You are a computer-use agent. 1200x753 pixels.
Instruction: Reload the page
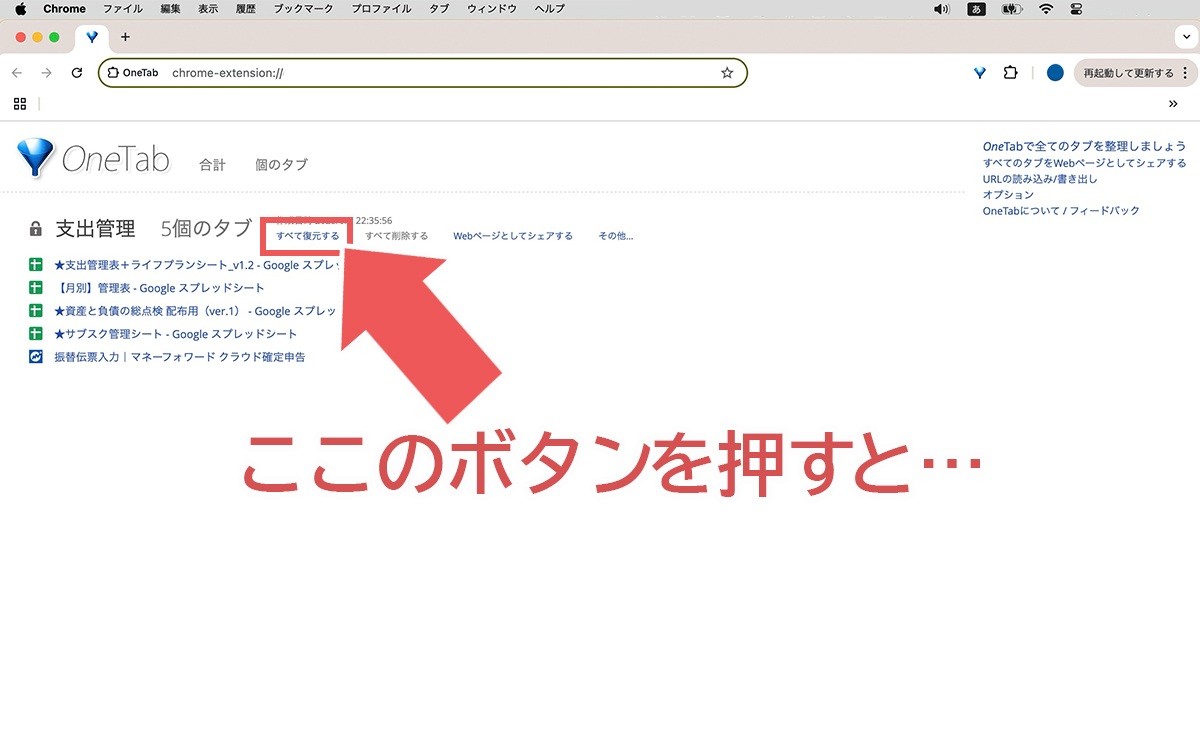pos(76,73)
